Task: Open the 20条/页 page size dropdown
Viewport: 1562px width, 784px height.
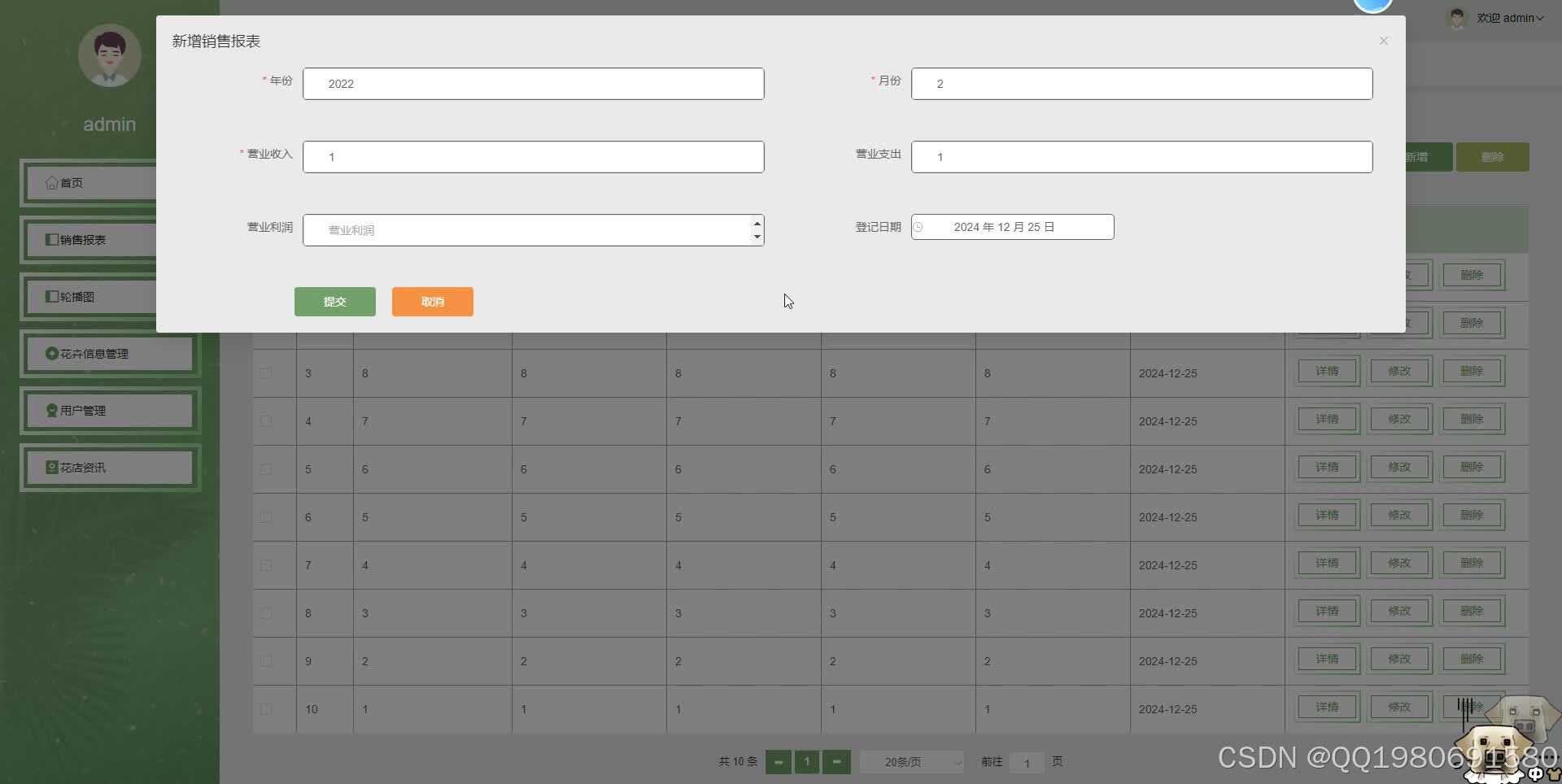Action: 912,762
